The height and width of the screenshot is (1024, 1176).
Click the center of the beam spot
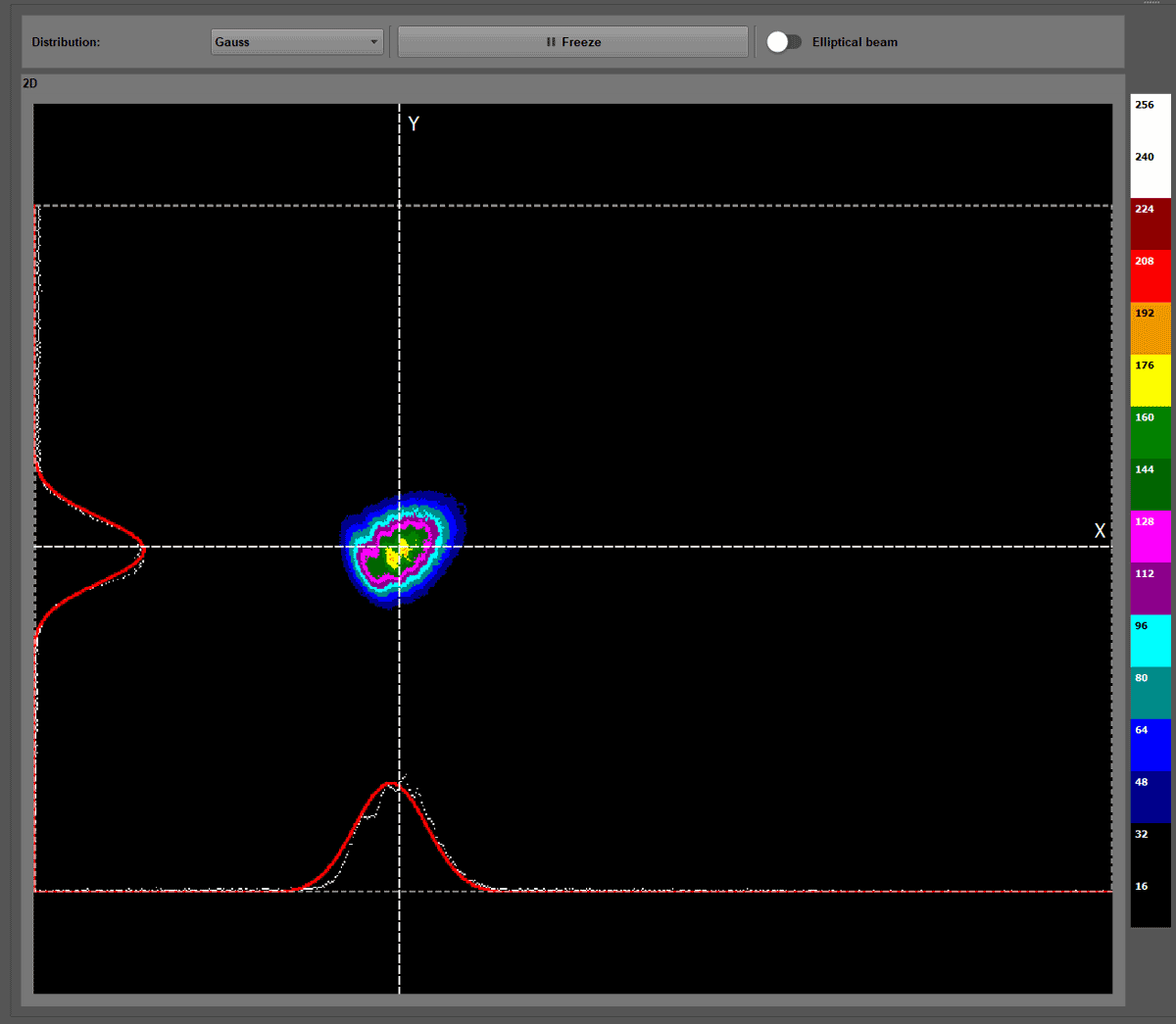coord(400,549)
